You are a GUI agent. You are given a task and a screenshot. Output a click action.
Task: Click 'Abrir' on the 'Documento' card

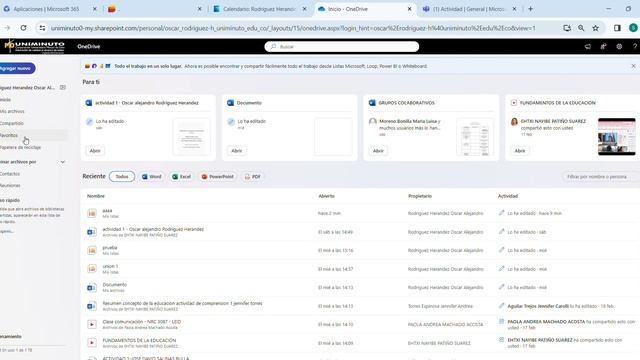tap(237, 151)
